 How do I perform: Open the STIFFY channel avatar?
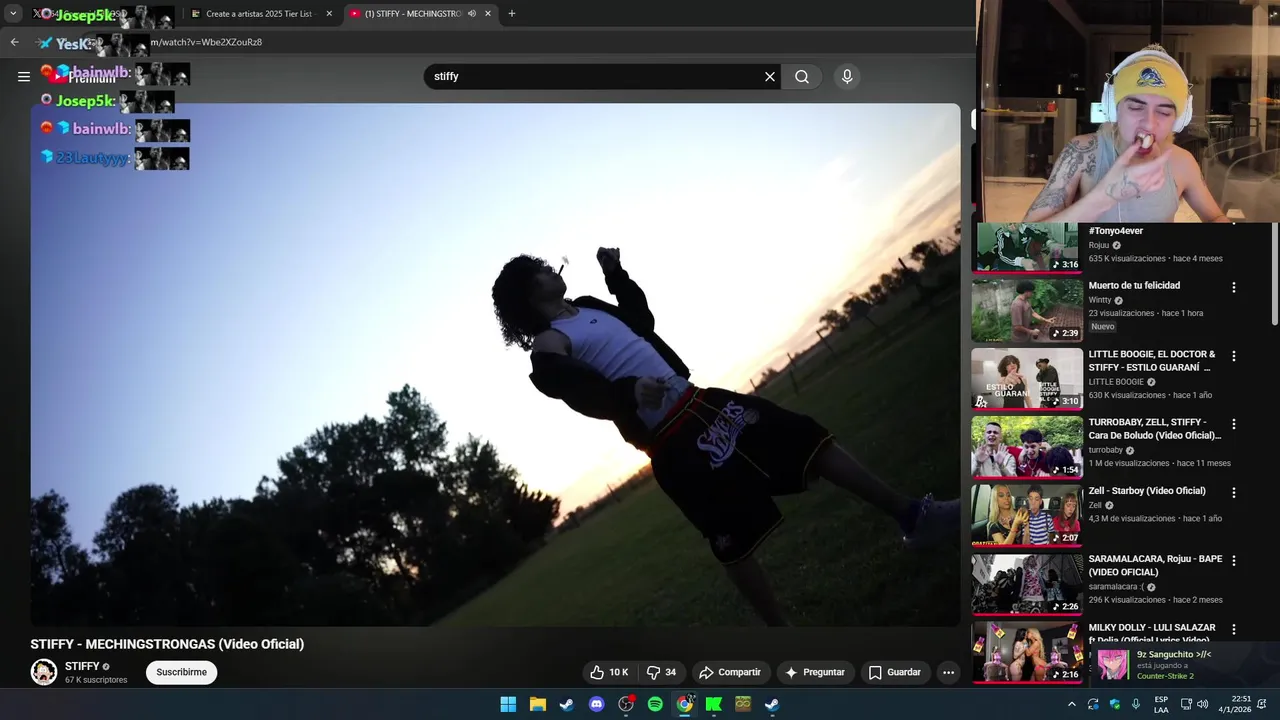tap(43, 672)
